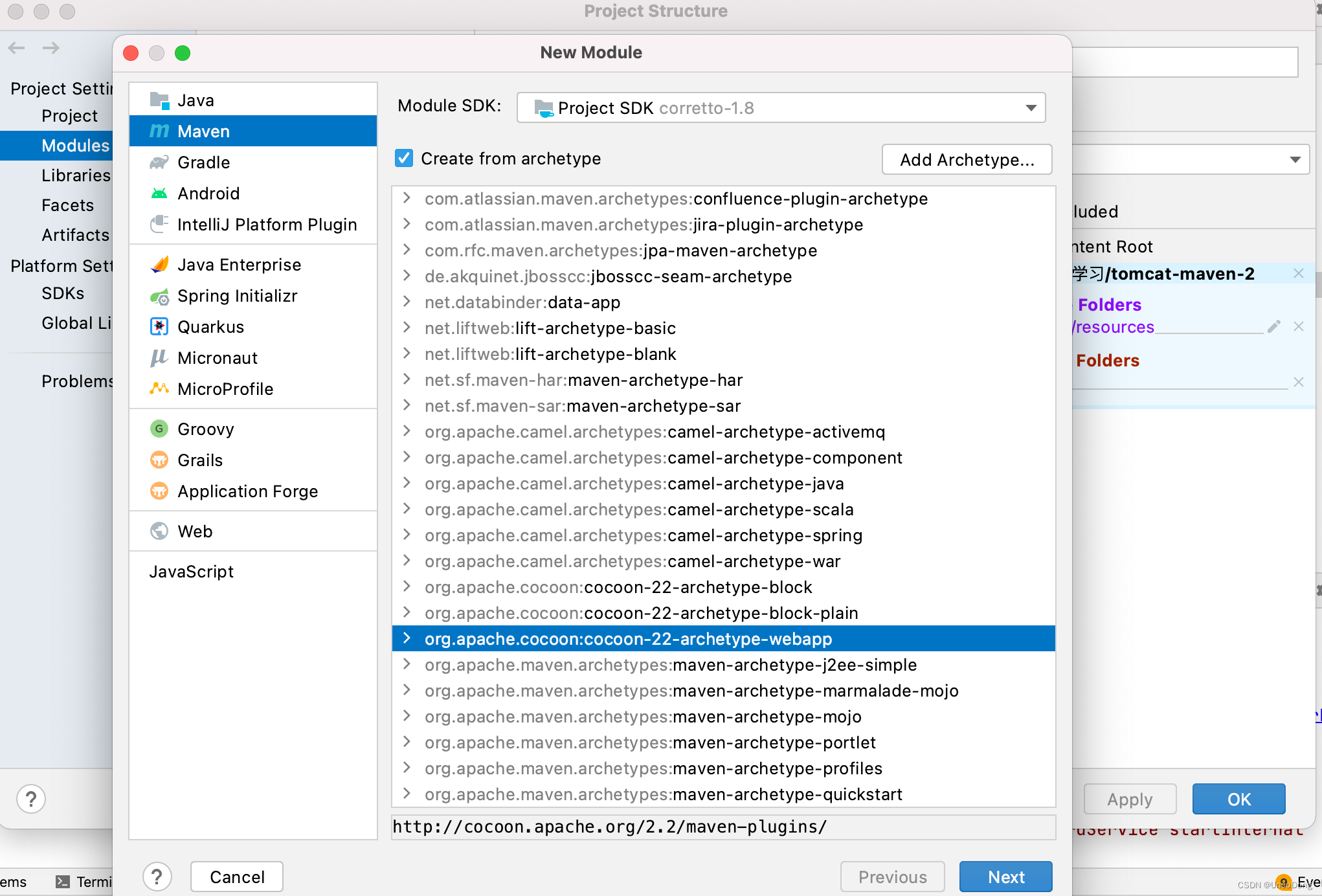Click name input field in Project Structure window
The image size is (1322, 896).
pos(1185,62)
